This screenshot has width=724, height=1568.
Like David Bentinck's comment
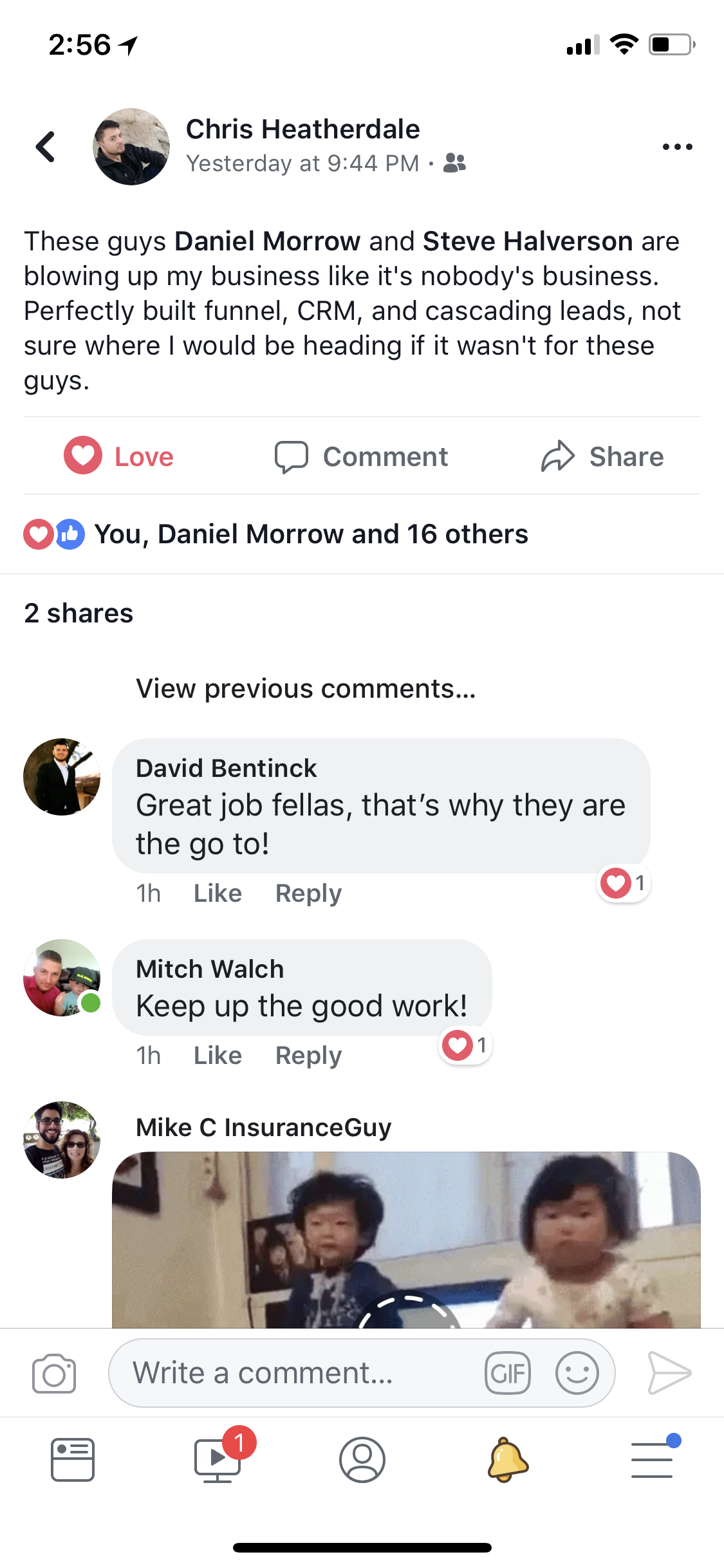(x=218, y=893)
